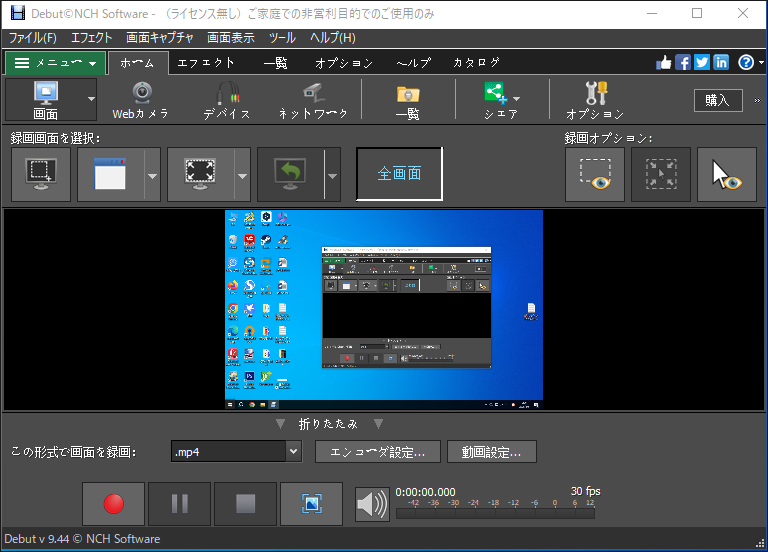Select the 画面 screen capture source
Screen dimensions: 768x552
click(x=46, y=100)
